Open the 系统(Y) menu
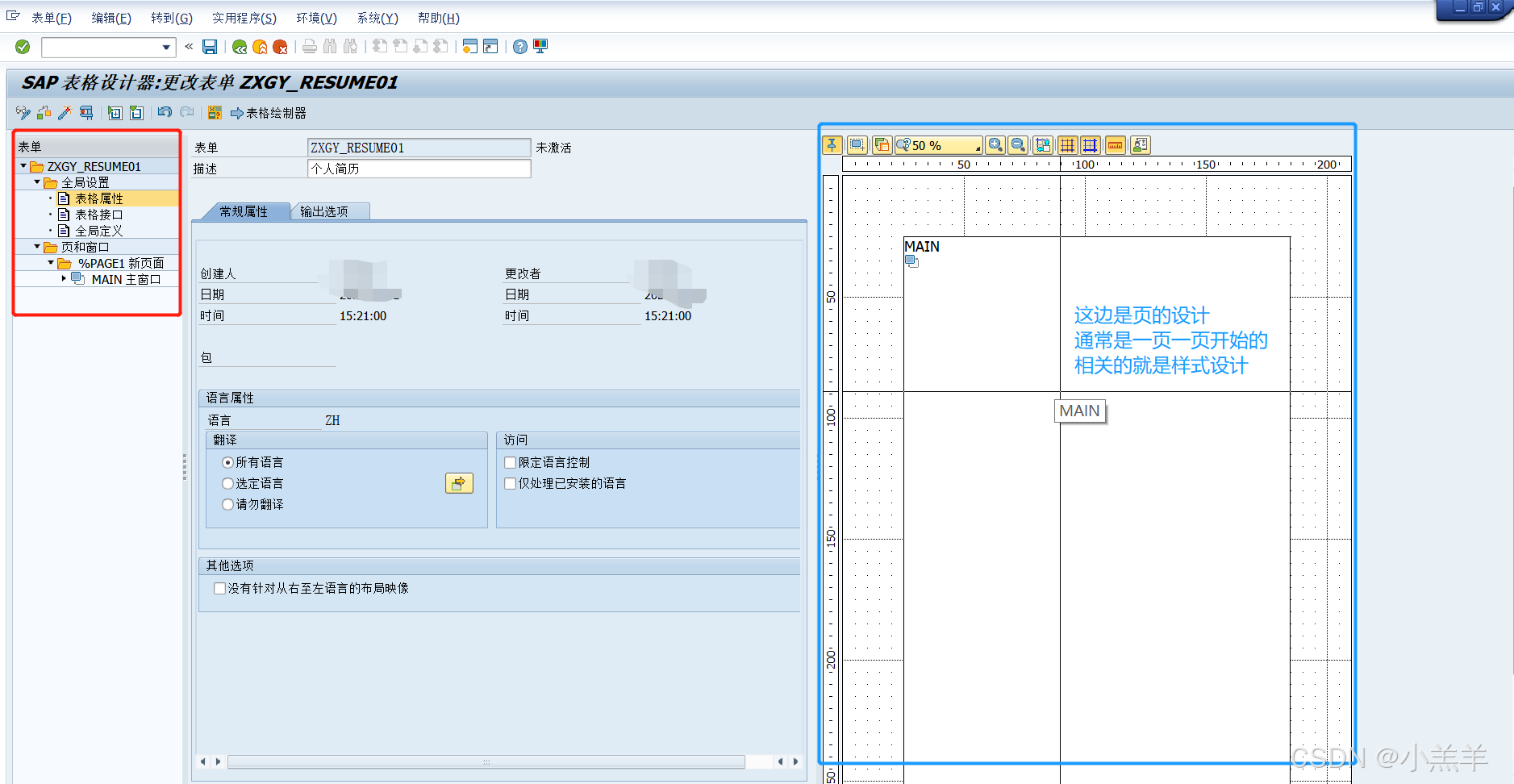This screenshot has width=1514, height=784. tap(377, 18)
